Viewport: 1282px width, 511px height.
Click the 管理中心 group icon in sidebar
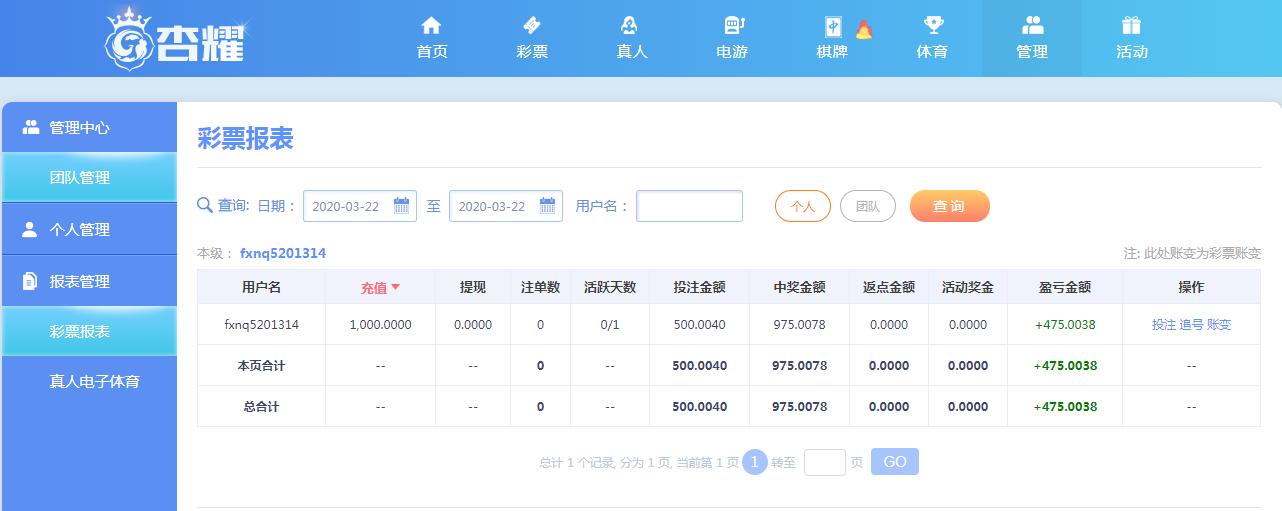(31, 127)
